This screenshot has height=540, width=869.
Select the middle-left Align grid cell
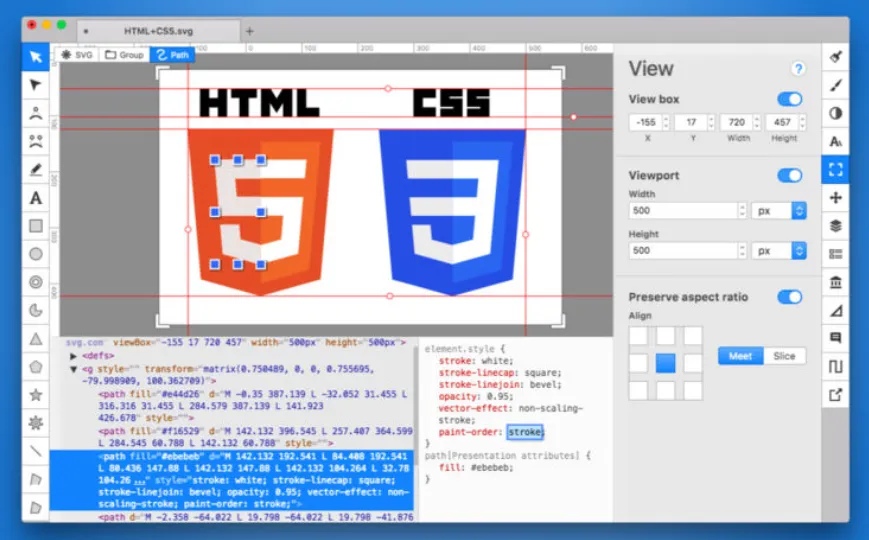(x=638, y=363)
